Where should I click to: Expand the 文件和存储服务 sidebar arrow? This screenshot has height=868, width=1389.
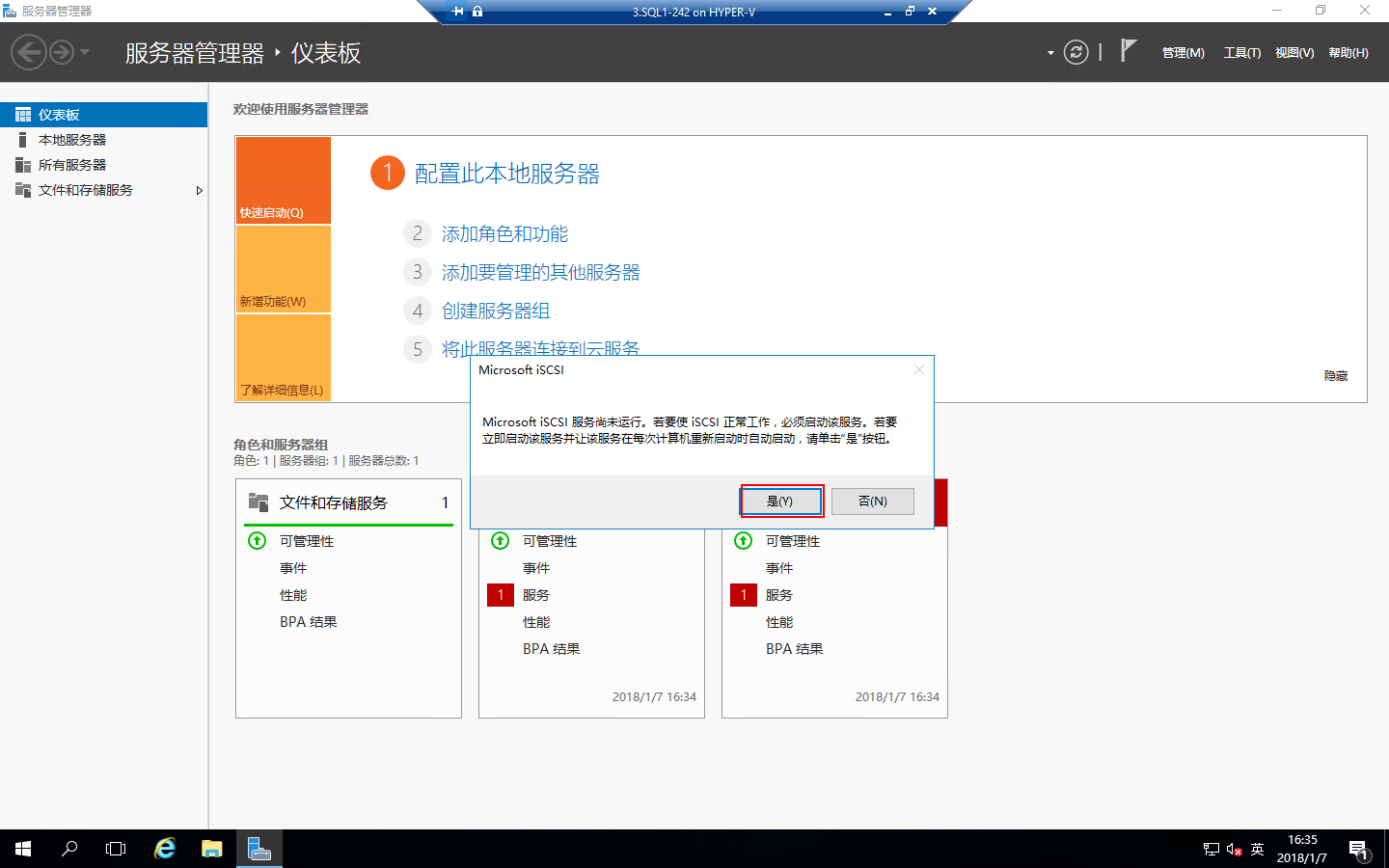tap(199, 190)
